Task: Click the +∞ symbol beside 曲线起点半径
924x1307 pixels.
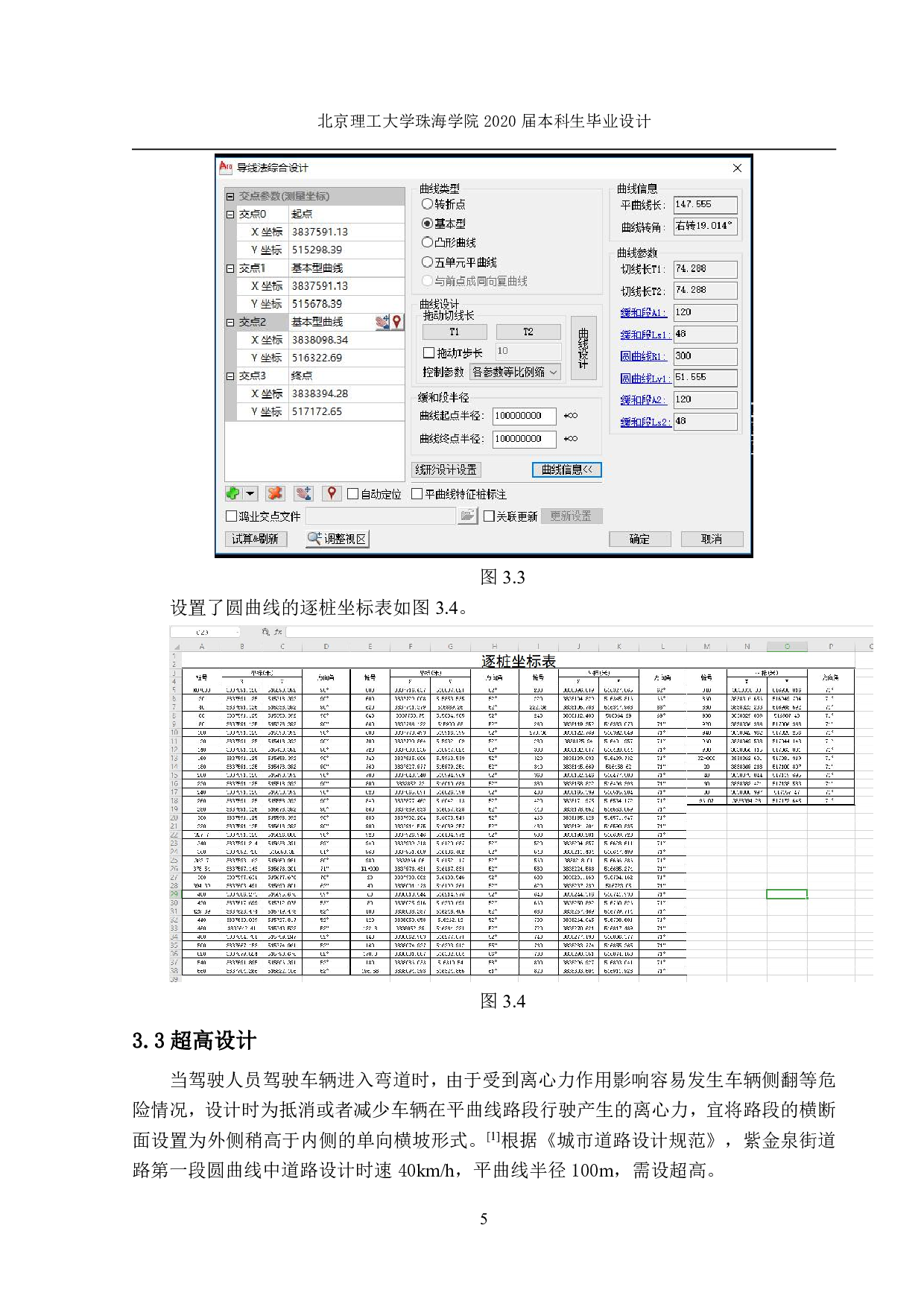Action: (571, 416)
